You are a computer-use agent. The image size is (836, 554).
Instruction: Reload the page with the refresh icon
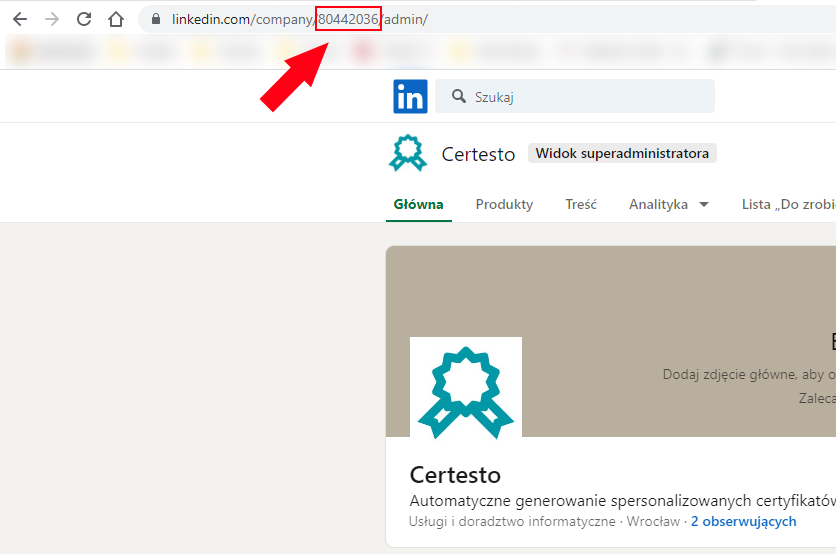click(x=84, y=19)
